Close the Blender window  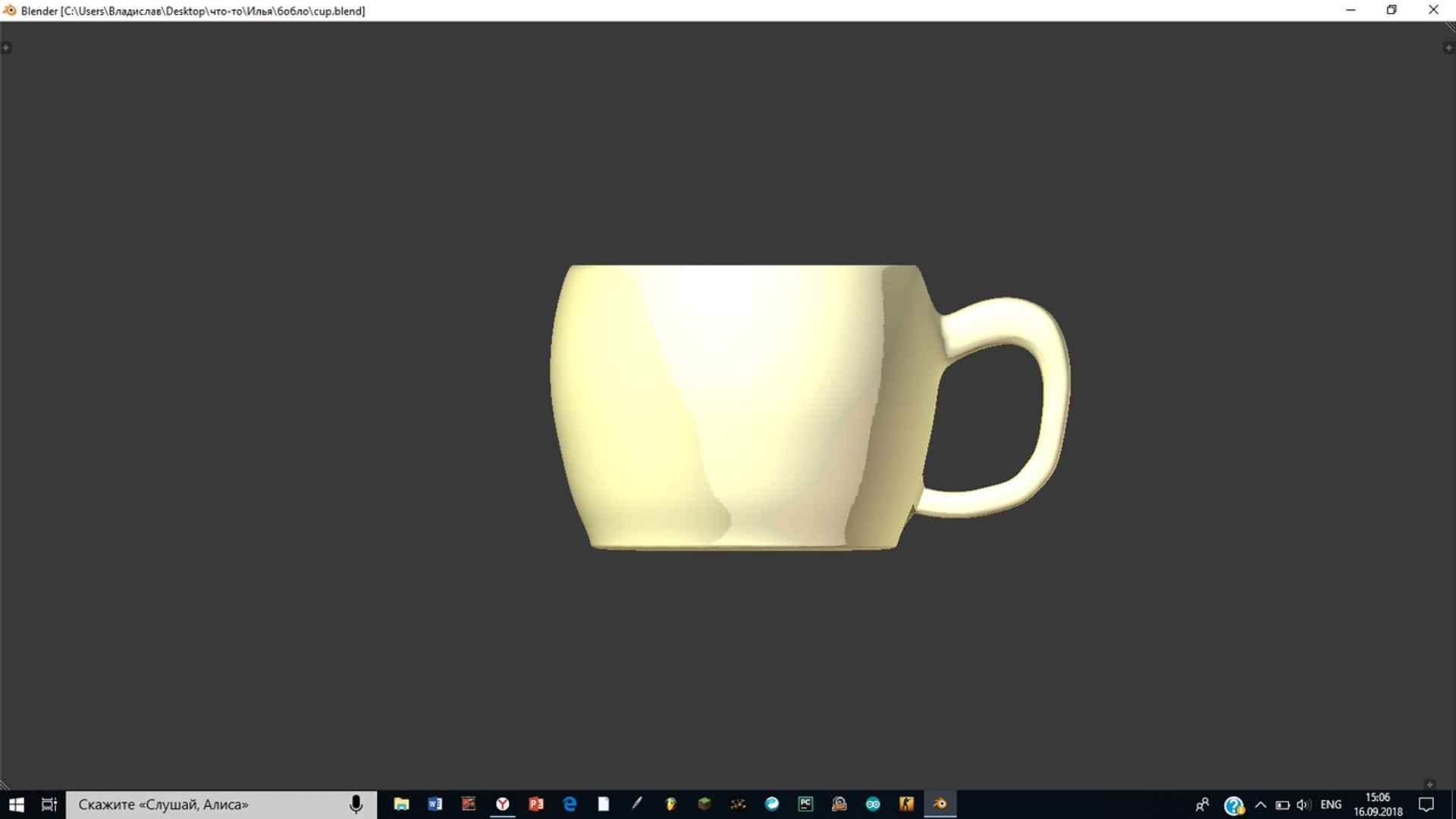(1433, 11)
